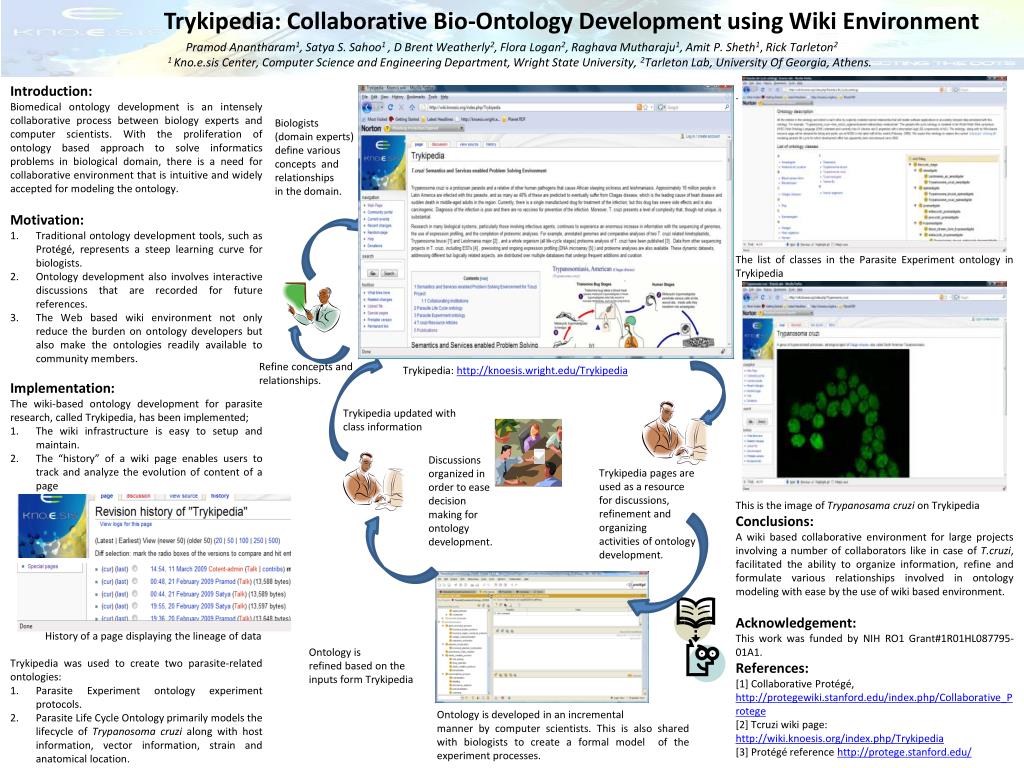Select the 'discussion' tab on the Trykipedia wiki page
1024x768 pixels.
[440, 144]
